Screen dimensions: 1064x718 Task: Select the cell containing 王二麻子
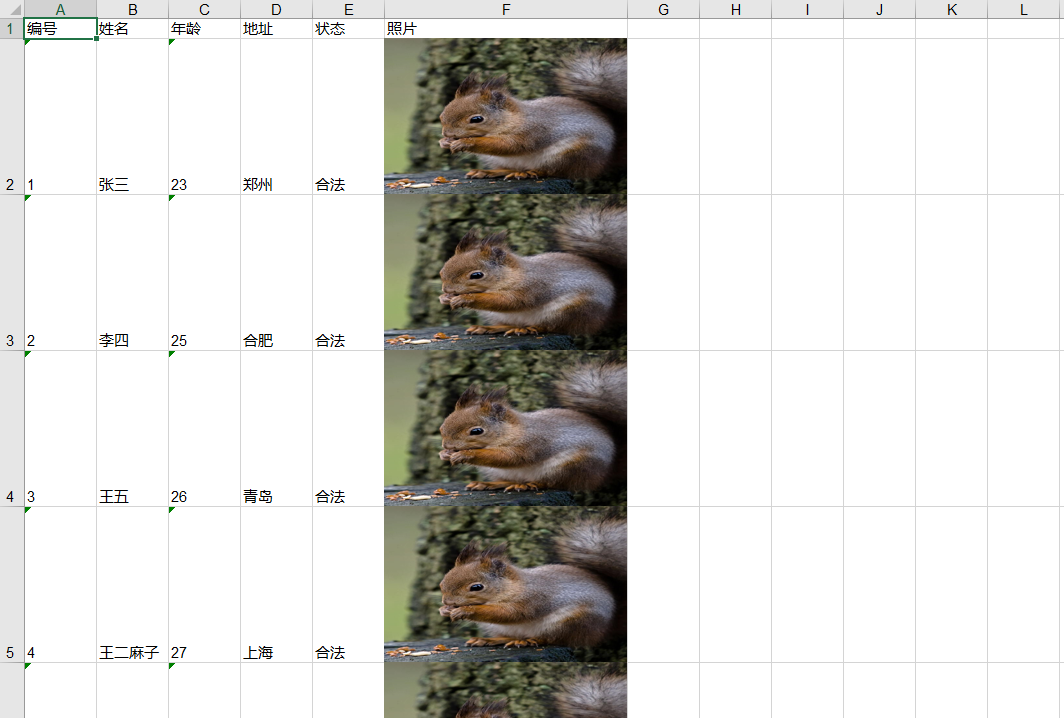pyautogui.click(x=132, y=585)
